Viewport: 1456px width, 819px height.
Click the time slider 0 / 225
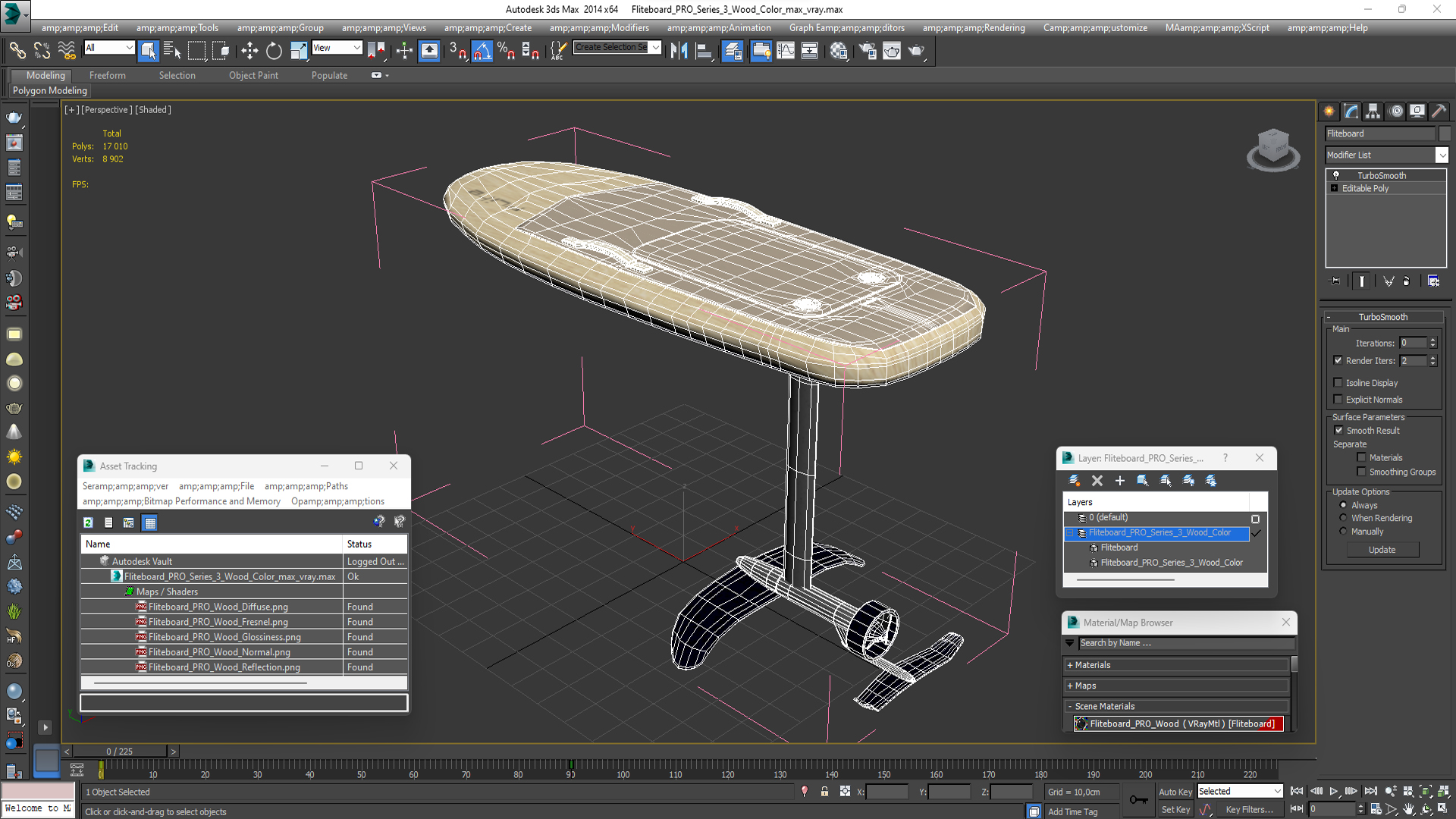coord(120,752)
